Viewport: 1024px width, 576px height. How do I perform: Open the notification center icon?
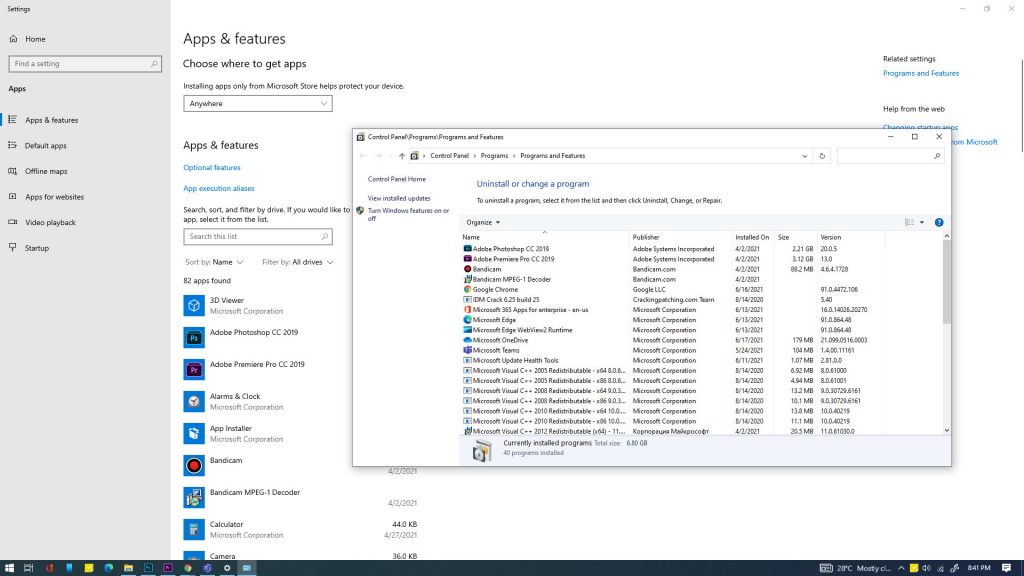[1006, 568]
